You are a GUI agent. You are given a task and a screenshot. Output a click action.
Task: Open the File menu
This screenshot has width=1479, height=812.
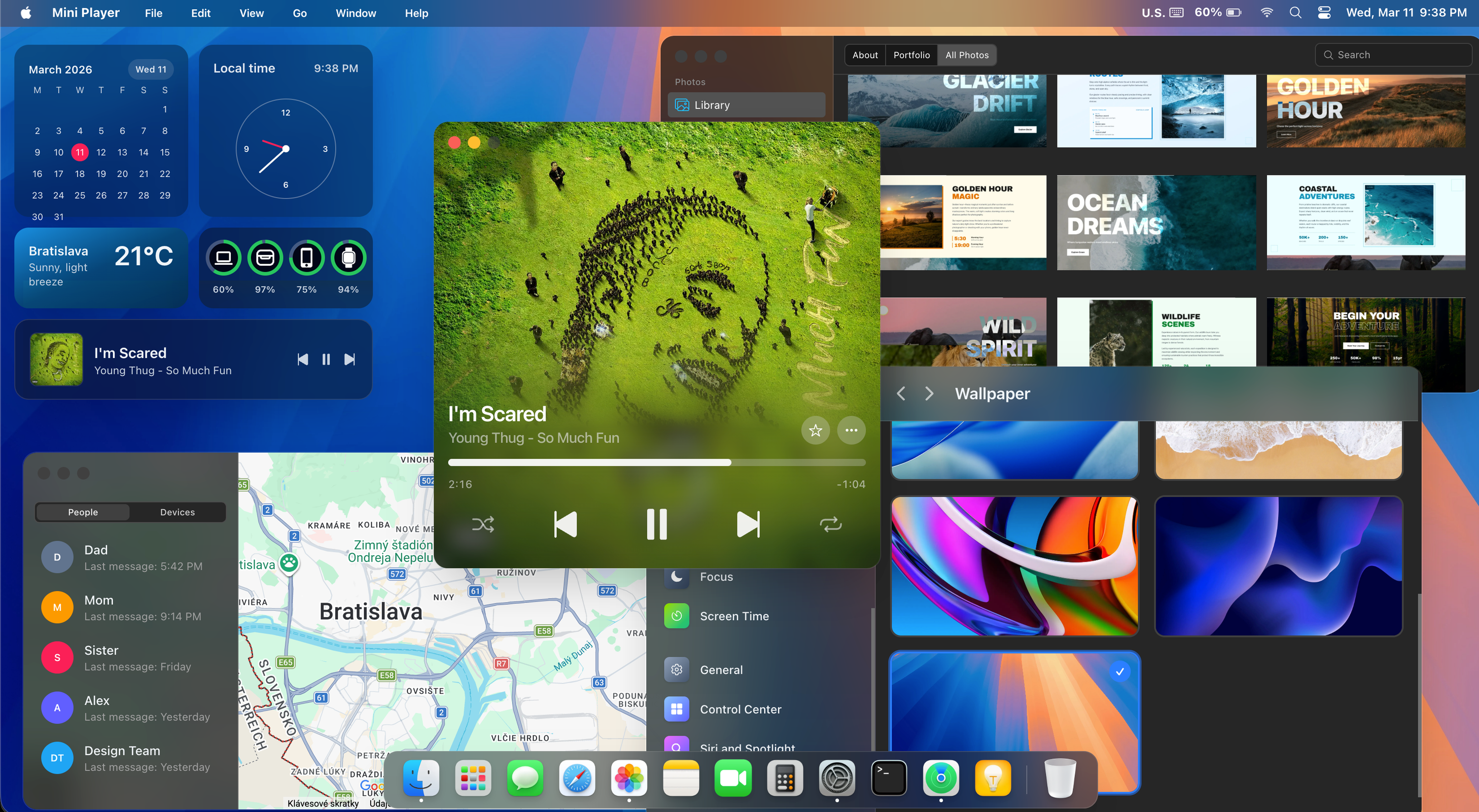click(x=153, y=13)
